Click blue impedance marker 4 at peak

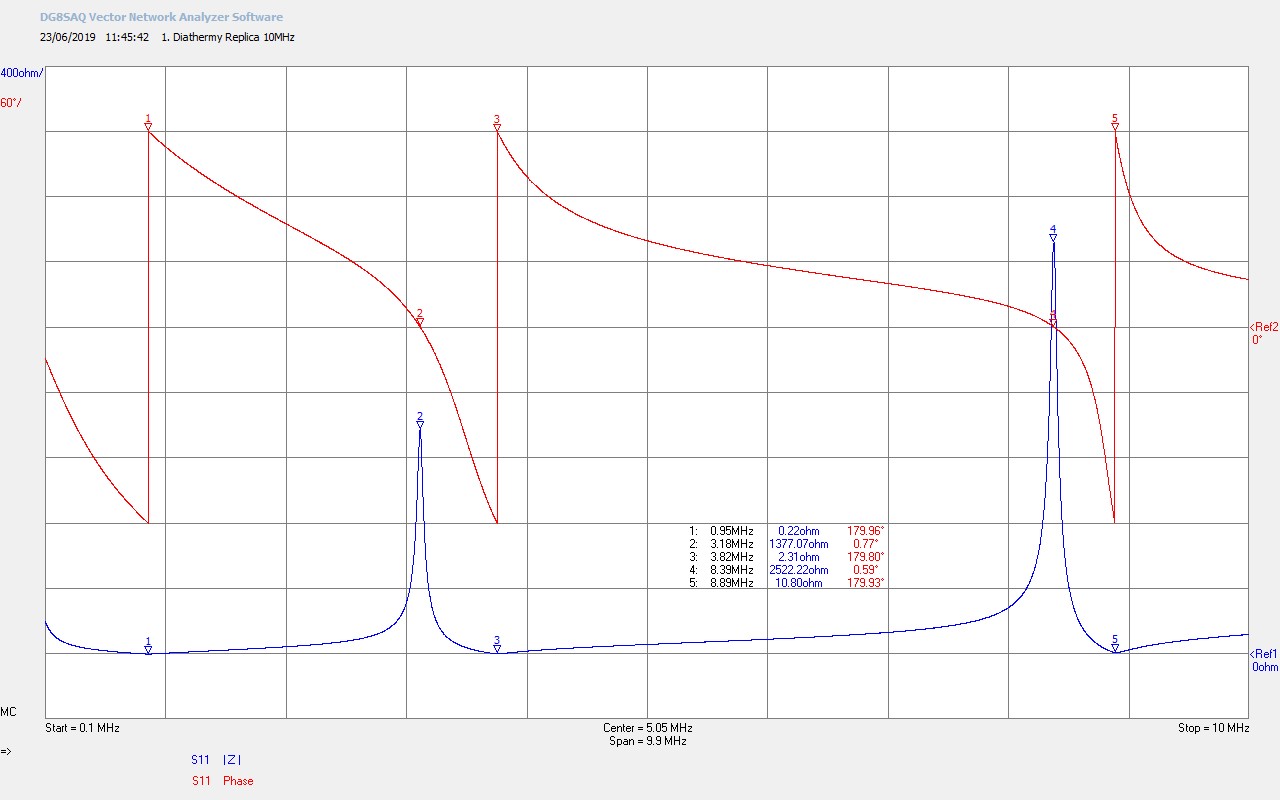[1053, 238]
